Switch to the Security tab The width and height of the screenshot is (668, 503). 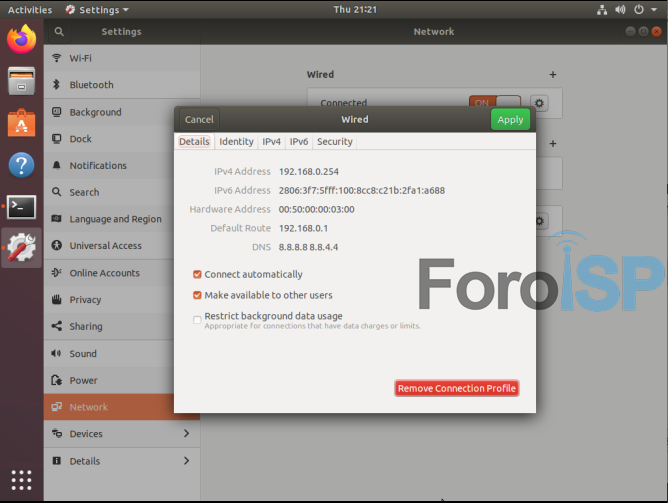tap(334, 142)
